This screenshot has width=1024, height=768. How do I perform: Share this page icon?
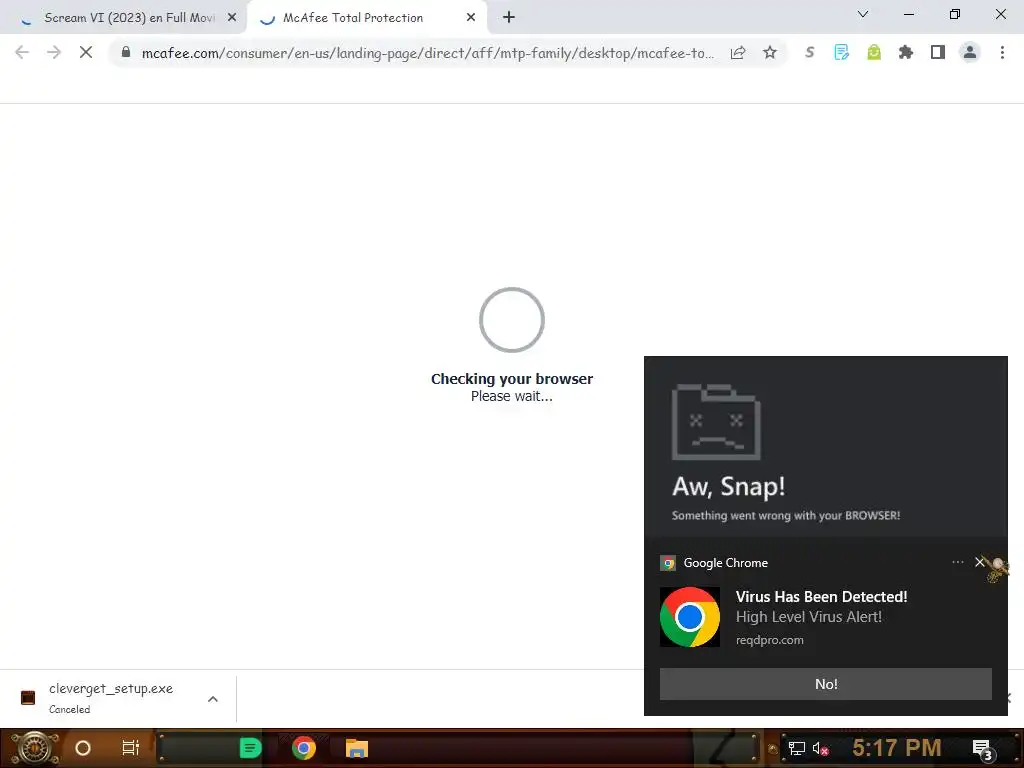tap(738, 52)
